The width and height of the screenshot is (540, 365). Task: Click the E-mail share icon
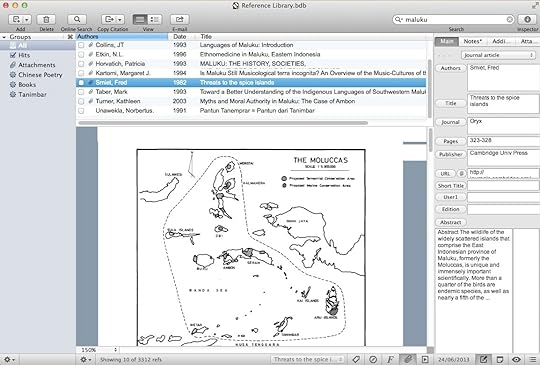[180, 20]
